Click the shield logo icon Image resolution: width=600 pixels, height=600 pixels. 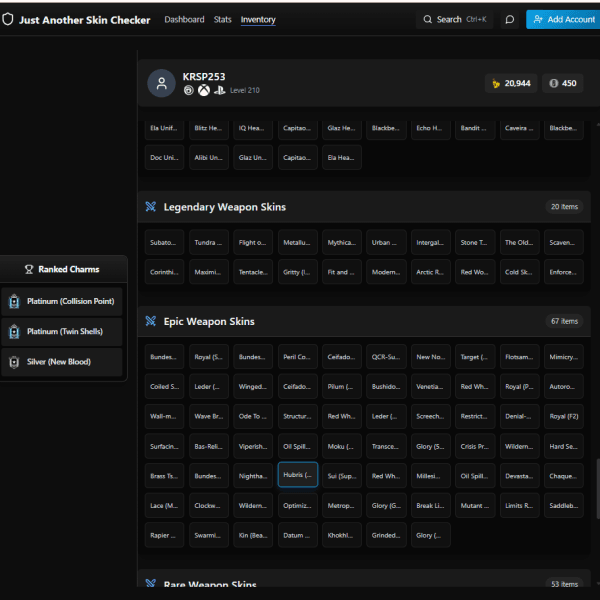click(7, 20)
